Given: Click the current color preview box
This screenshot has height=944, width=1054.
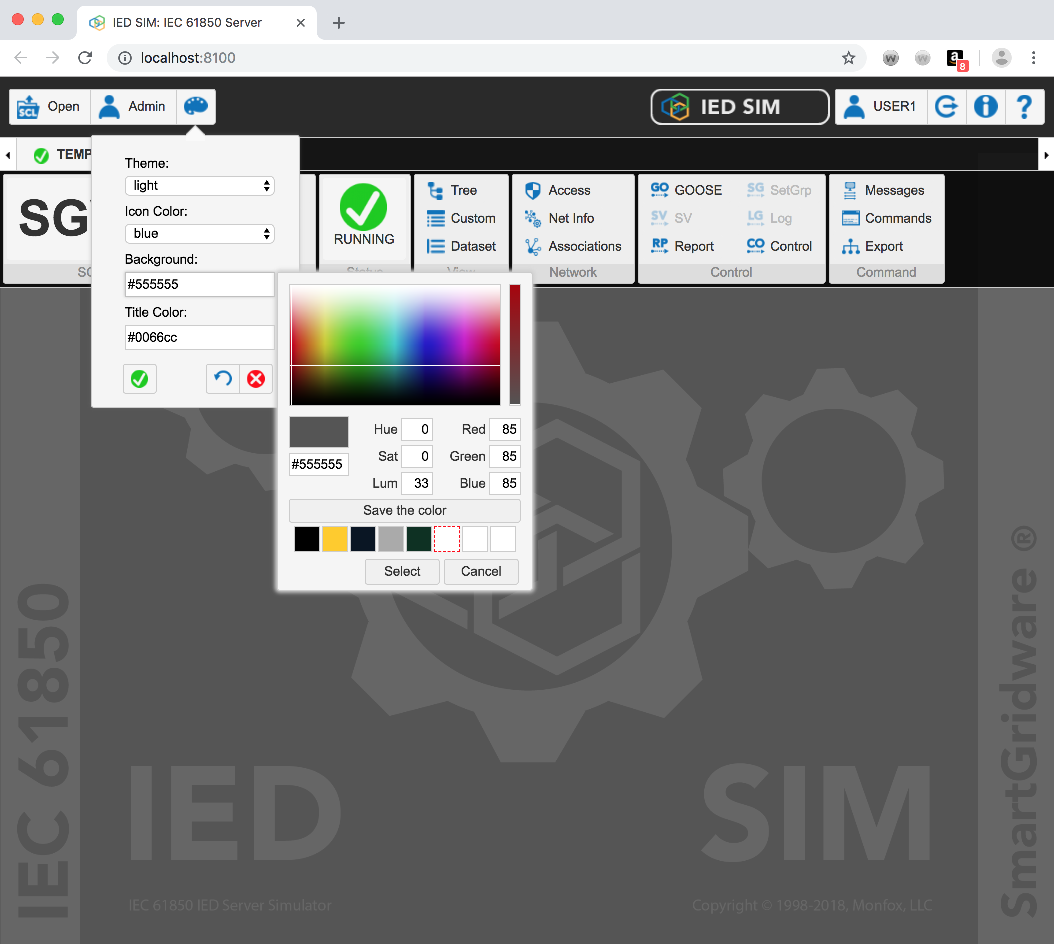Looking at the screenshot, I should [x=319, y=432].
